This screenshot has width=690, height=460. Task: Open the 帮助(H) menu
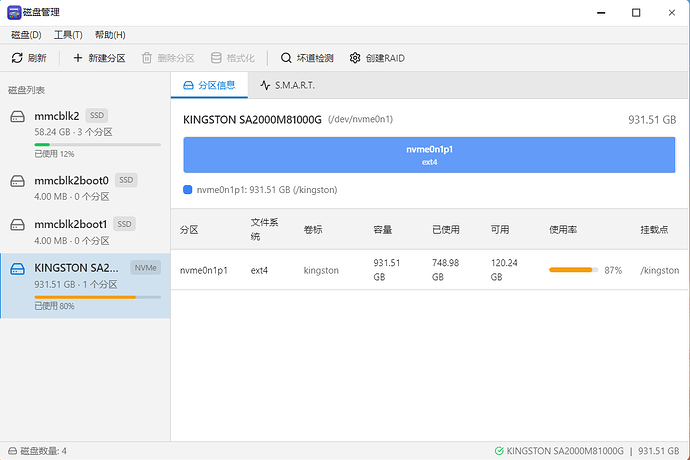110,35
